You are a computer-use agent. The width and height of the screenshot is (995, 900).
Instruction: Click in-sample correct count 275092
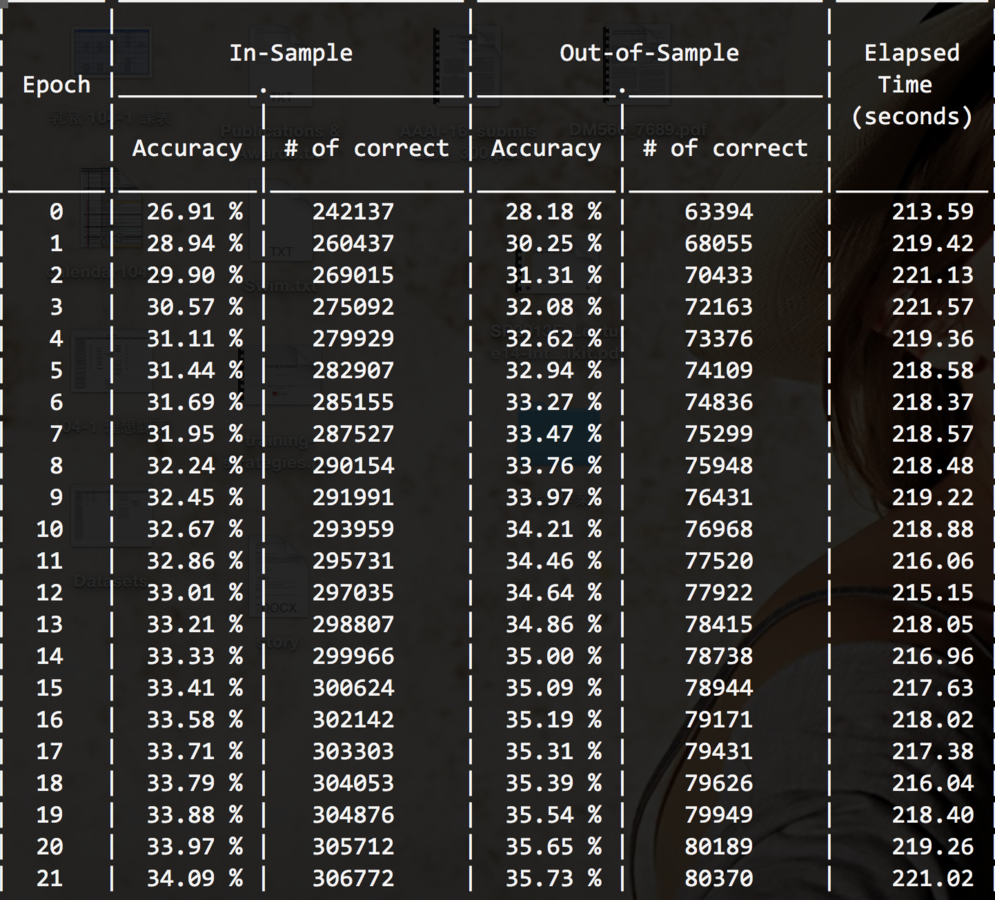click(x=353, y=307)
